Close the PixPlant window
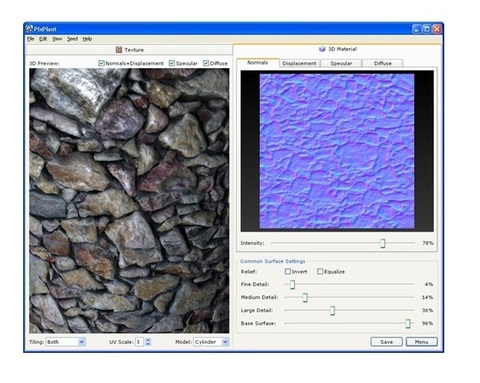The height and width of the screenshot is (383, 480). [x=437, y=29]
